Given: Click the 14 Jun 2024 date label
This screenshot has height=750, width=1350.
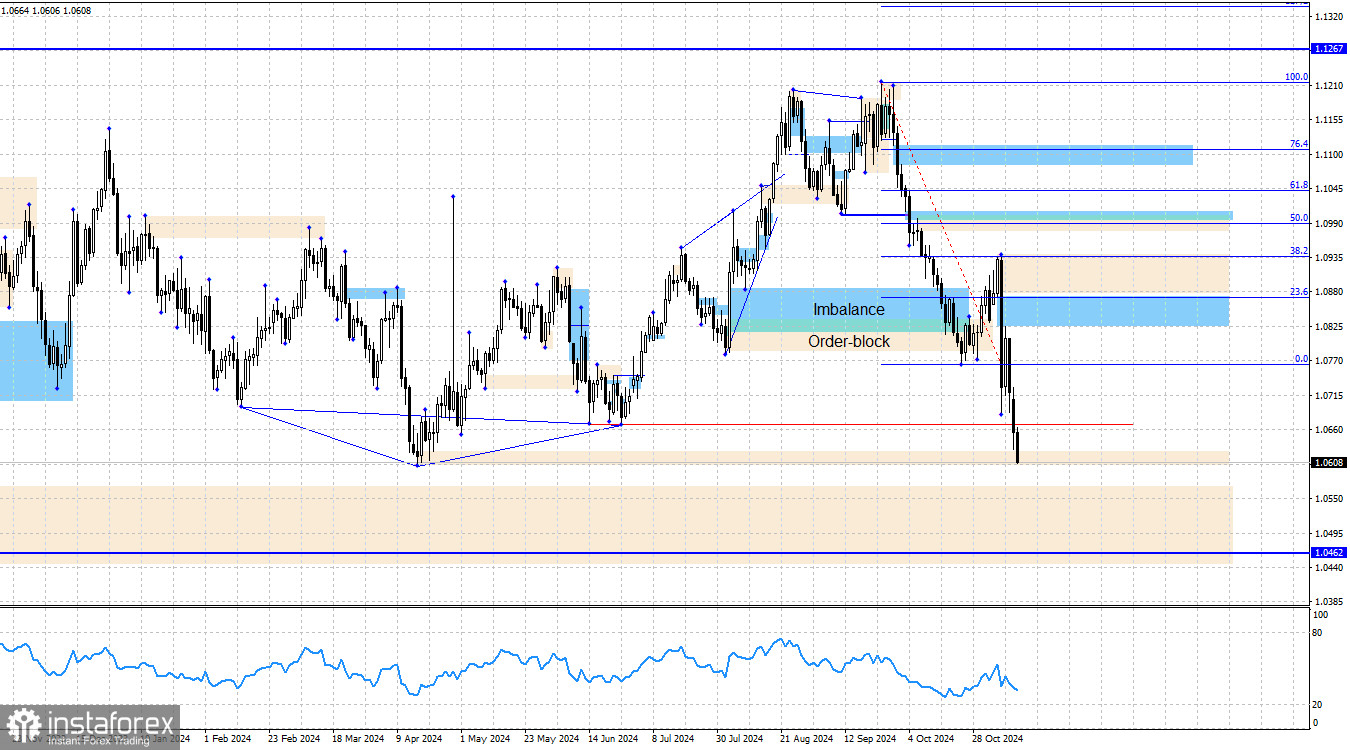Looking at the screenshot, I should pos(613,739).
